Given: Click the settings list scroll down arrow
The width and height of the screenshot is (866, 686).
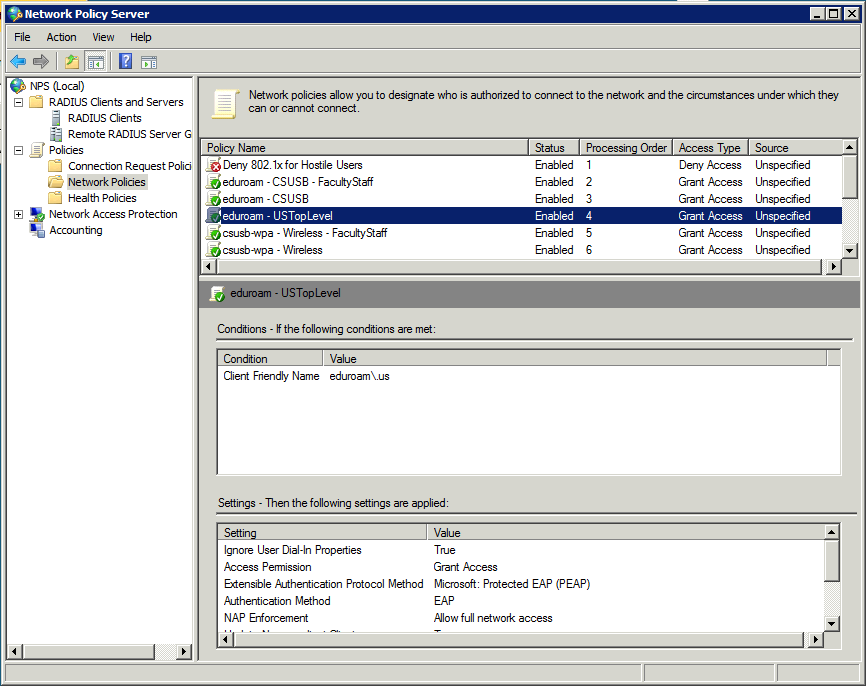Looking at the screenshot, I should point(832,624).
